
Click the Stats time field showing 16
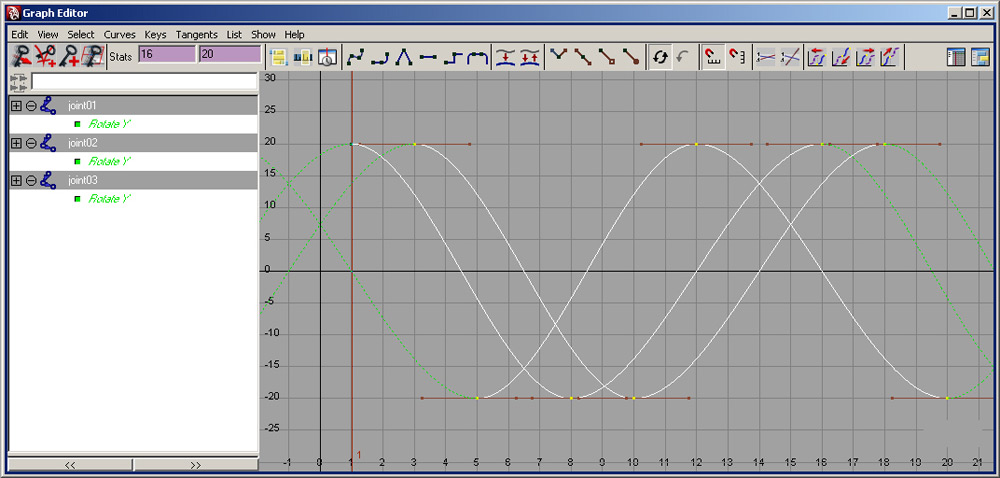point(166,55)
